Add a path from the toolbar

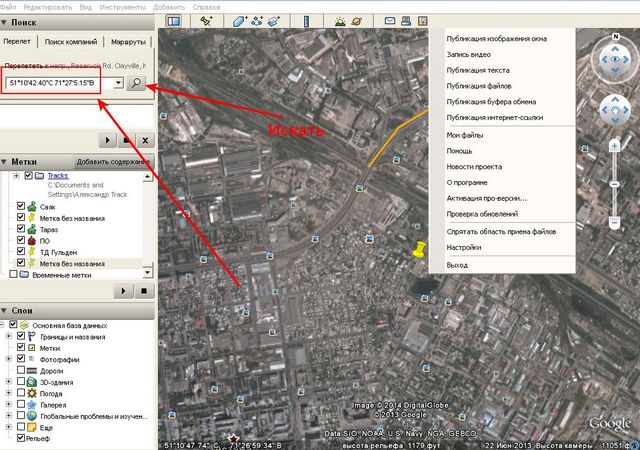[257, 21]
